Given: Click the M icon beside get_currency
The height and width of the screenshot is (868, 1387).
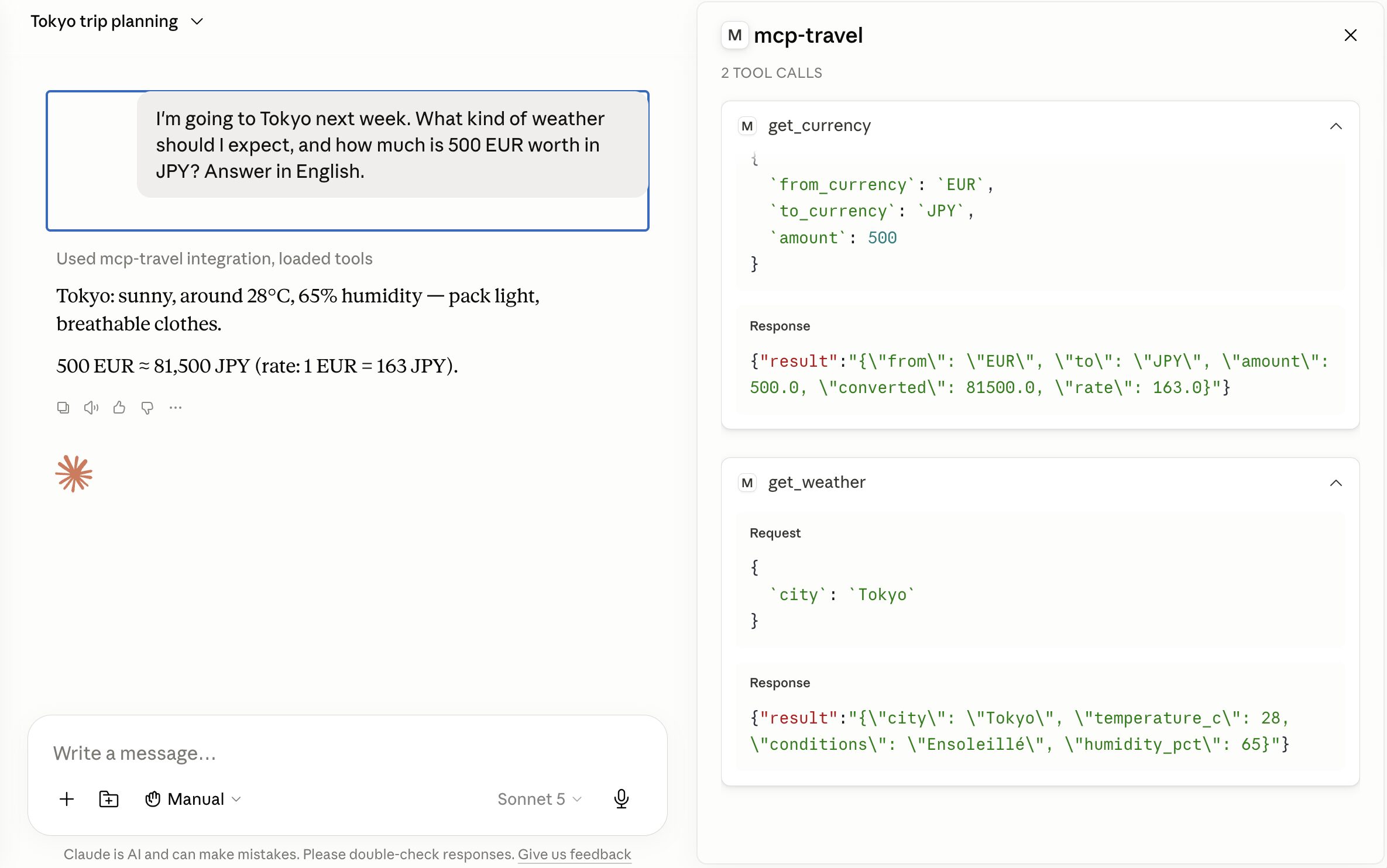Looking at the screenshot, I should coord(747,126).
